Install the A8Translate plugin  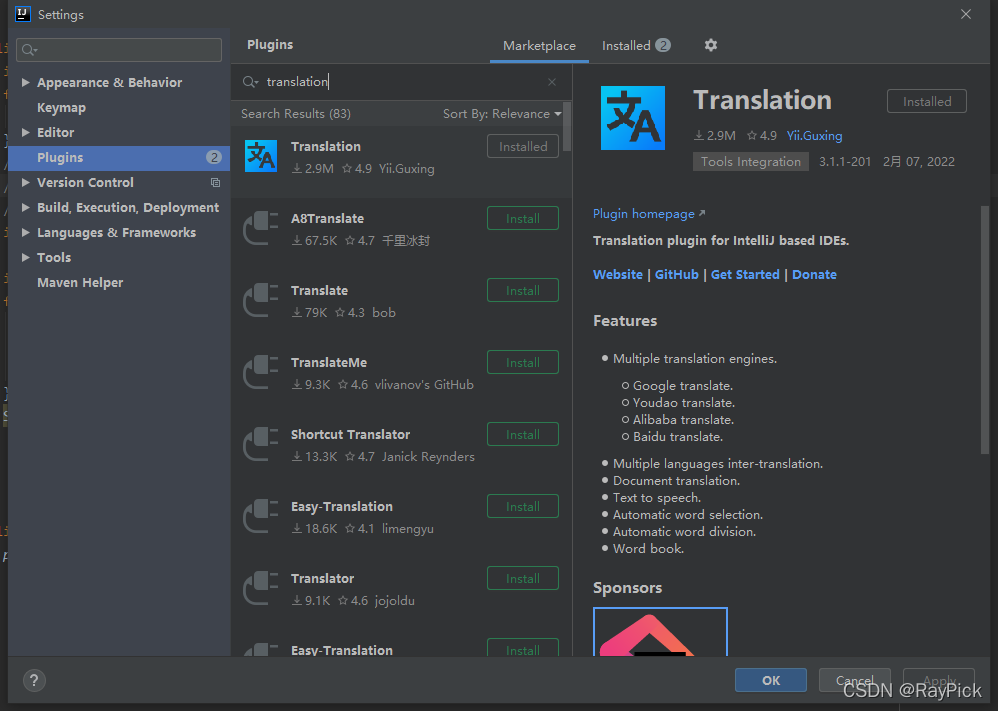point(523,218)
